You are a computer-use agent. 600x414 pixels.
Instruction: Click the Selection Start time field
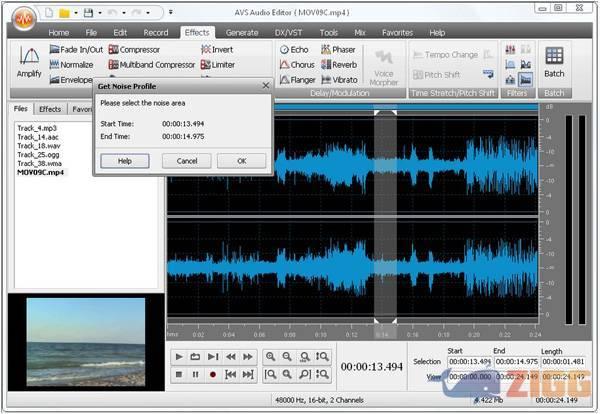tap(468, 361)
